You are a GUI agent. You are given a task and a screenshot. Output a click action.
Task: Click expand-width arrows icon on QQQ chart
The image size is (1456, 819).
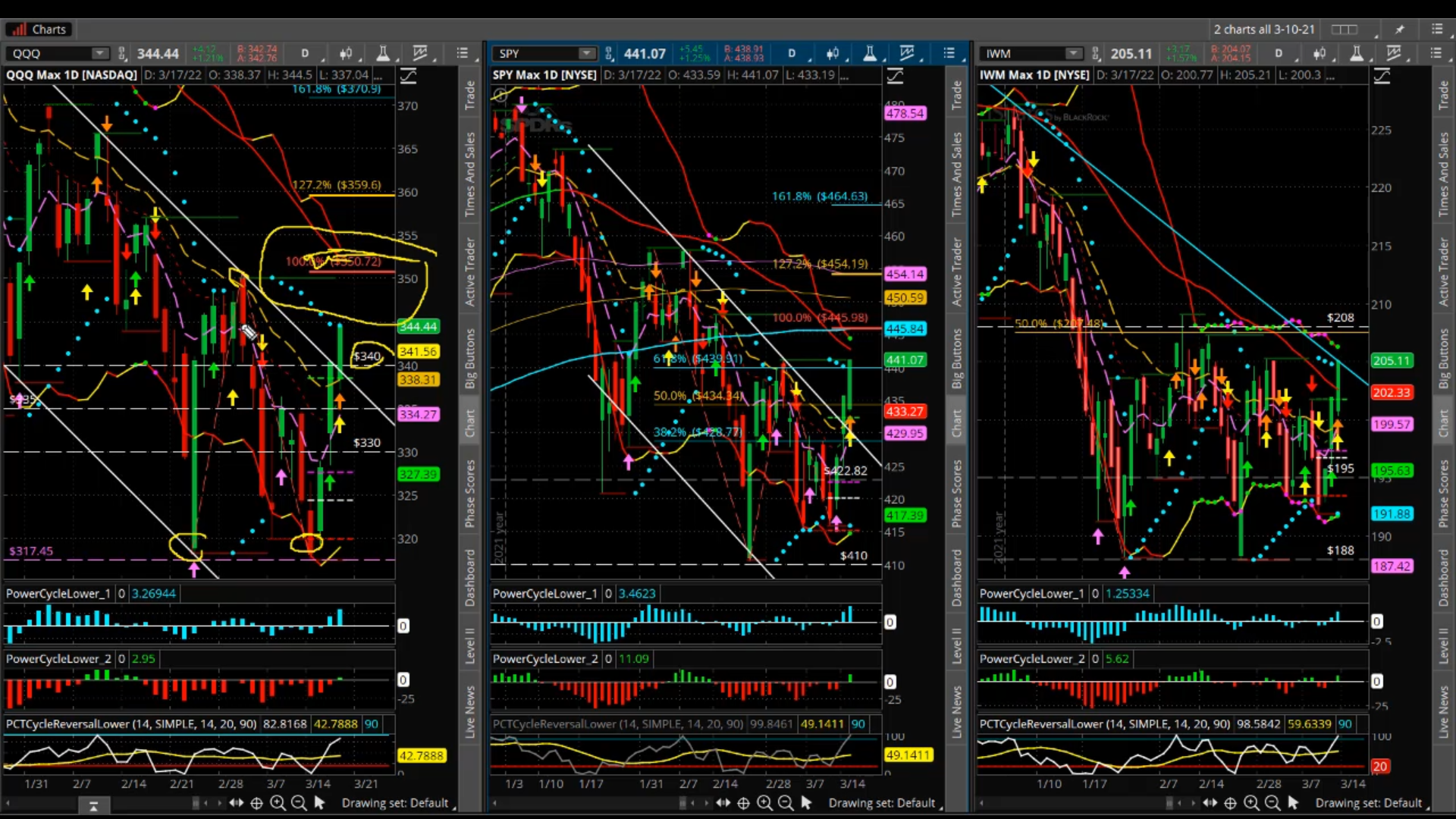point(236,803)
